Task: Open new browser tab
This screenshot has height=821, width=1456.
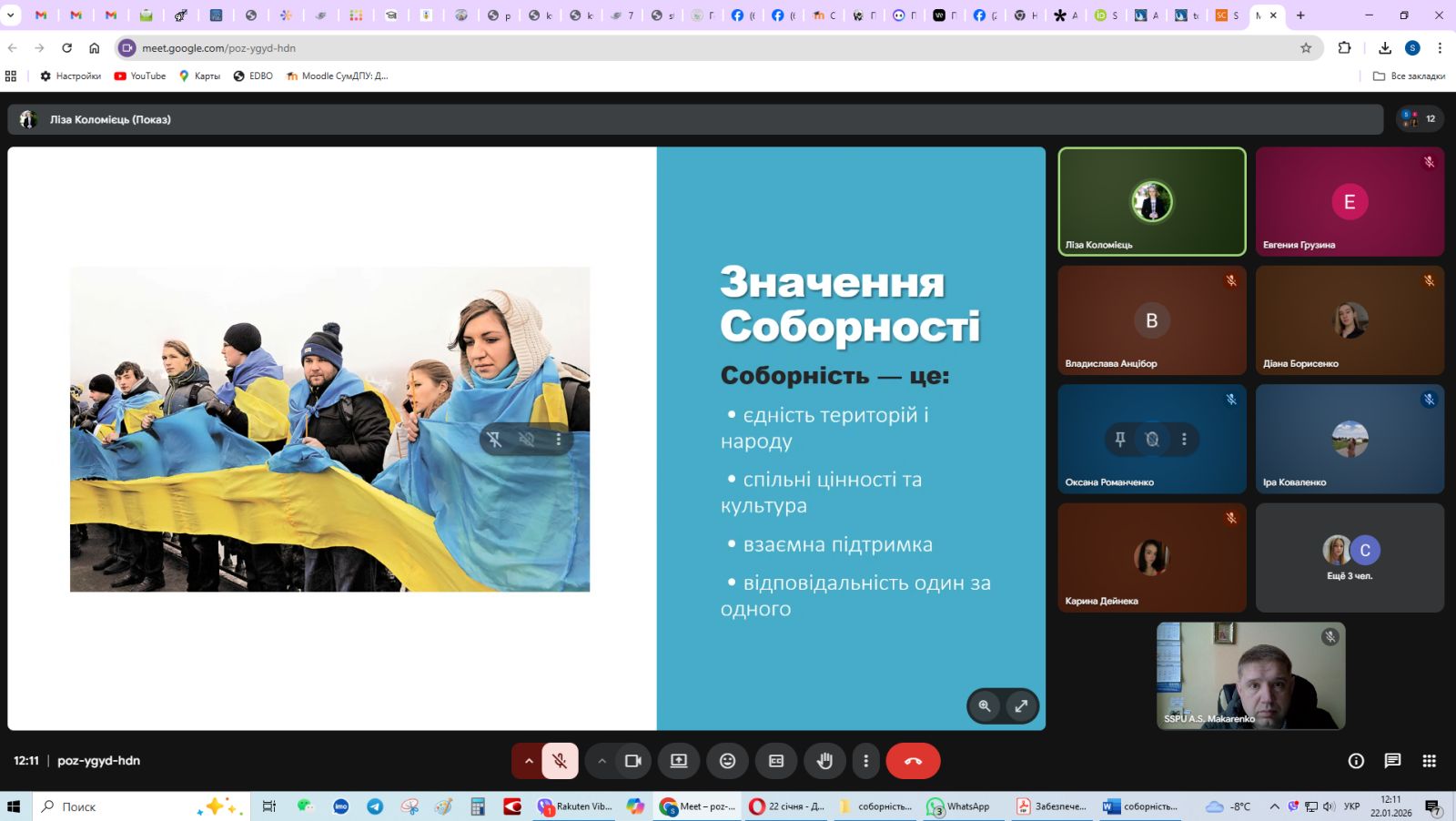Action: [1300, 15]
